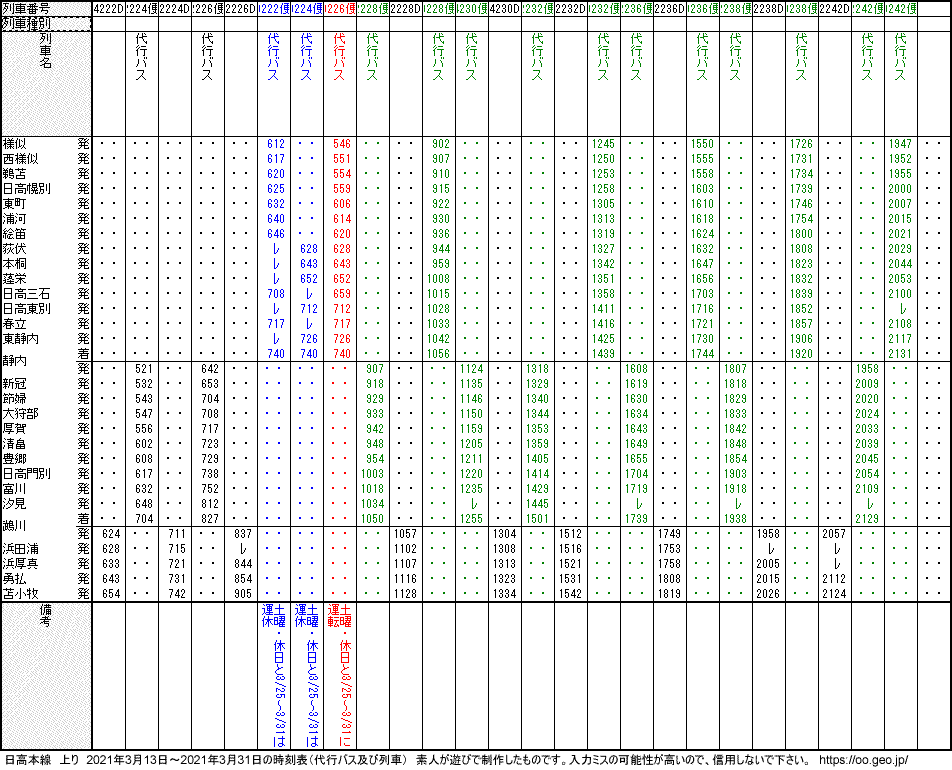The width and height of the screenshot is (952, 770).
Task: Select the 備考 remarks row label
Action: click(x=45, y=614)
